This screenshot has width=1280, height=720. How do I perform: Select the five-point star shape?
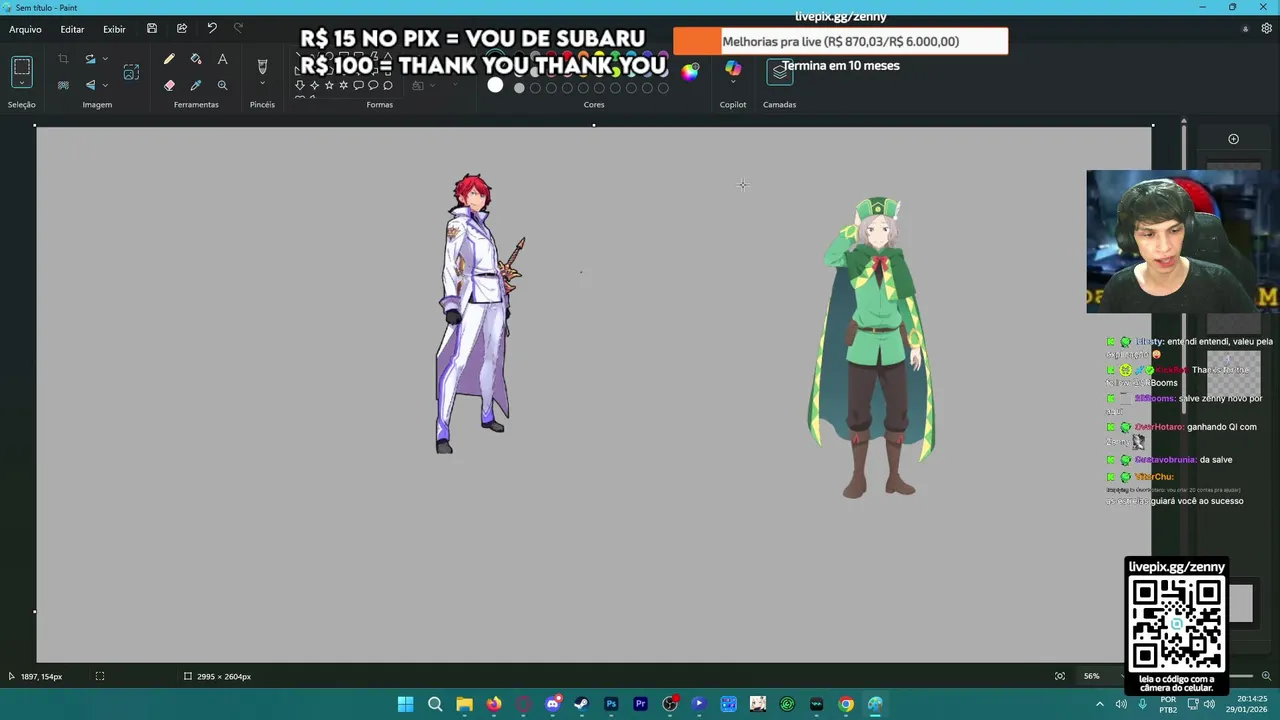tap(329, 86)
